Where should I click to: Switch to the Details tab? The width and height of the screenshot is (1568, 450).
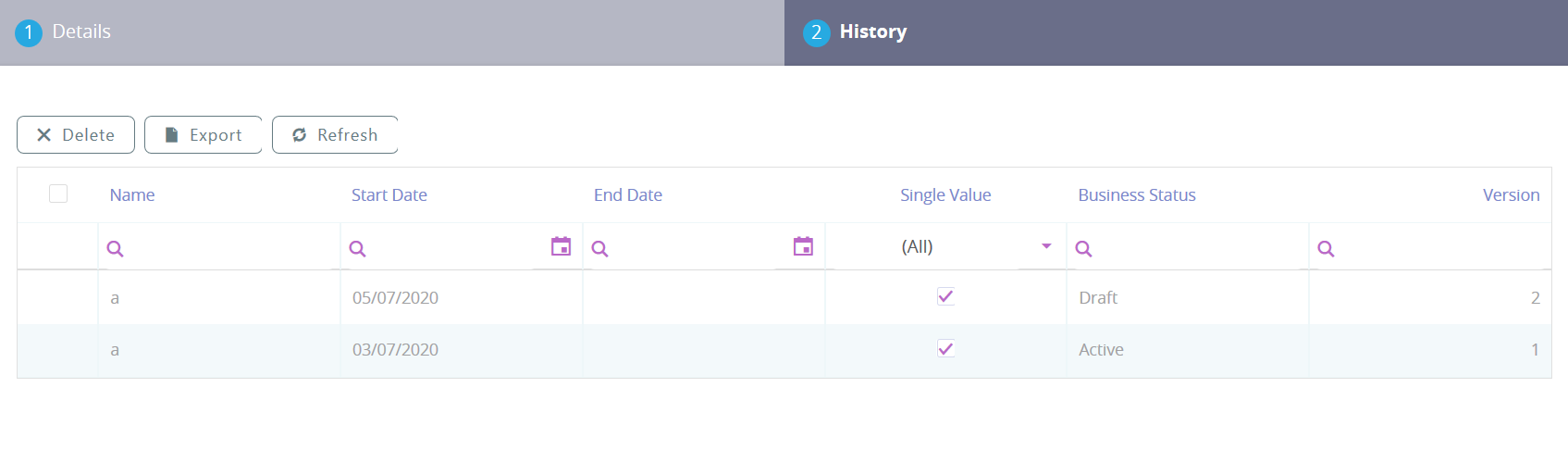click(x=81, y=32)
